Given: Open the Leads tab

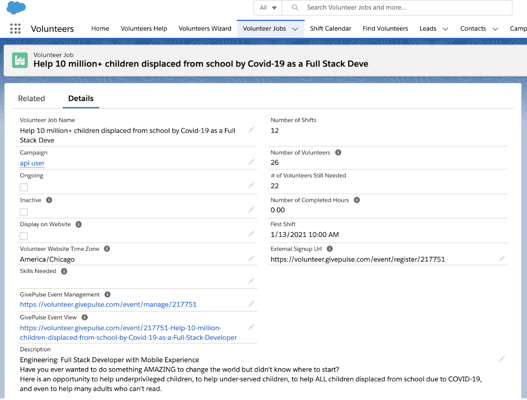Looking at the screenshot, I should pyautogui.click(x=428, y=29).
